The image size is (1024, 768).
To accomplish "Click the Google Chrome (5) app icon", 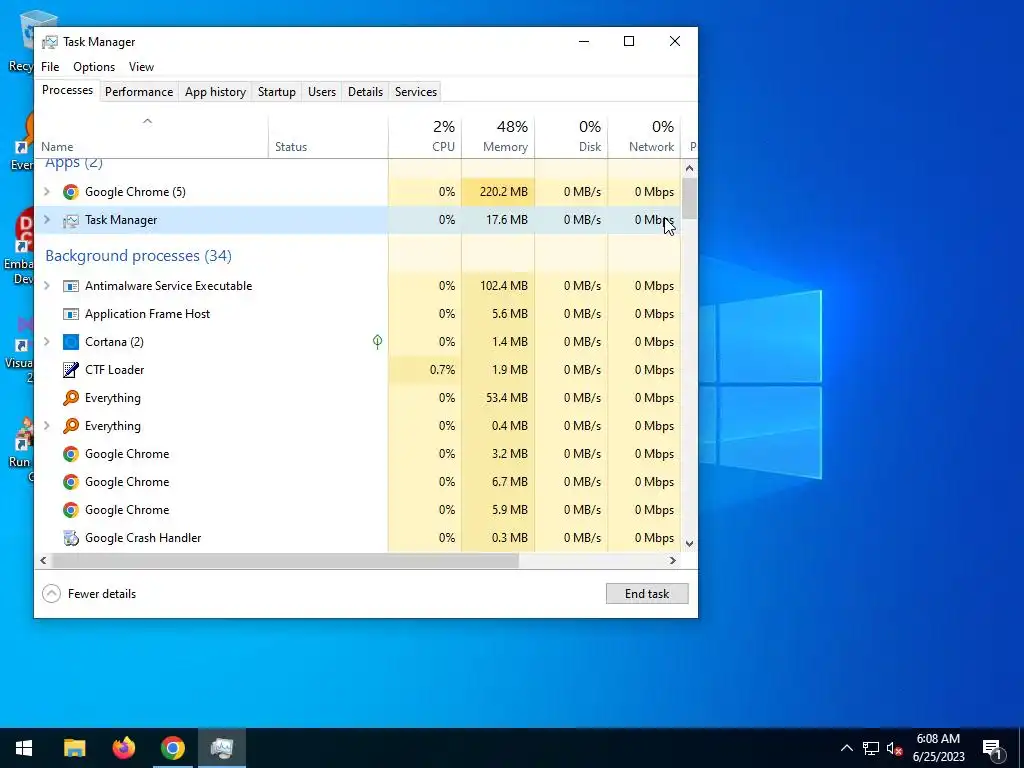I will point(71,192).
